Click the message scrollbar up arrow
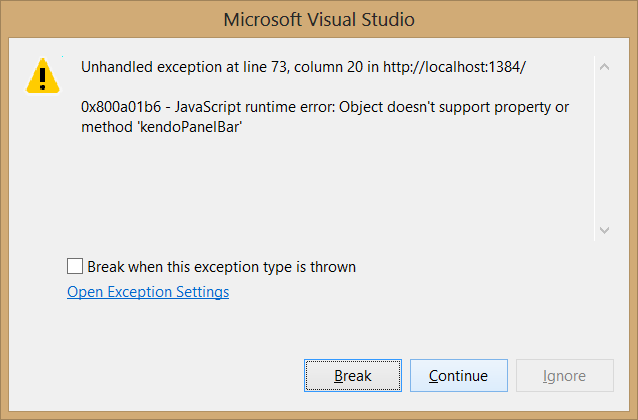The width and height of the screenshot is (638, 420). [603, 67]
